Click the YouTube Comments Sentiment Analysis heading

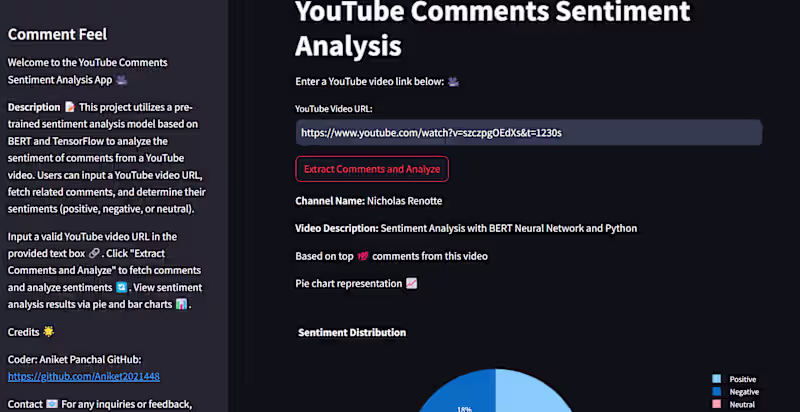492,28
